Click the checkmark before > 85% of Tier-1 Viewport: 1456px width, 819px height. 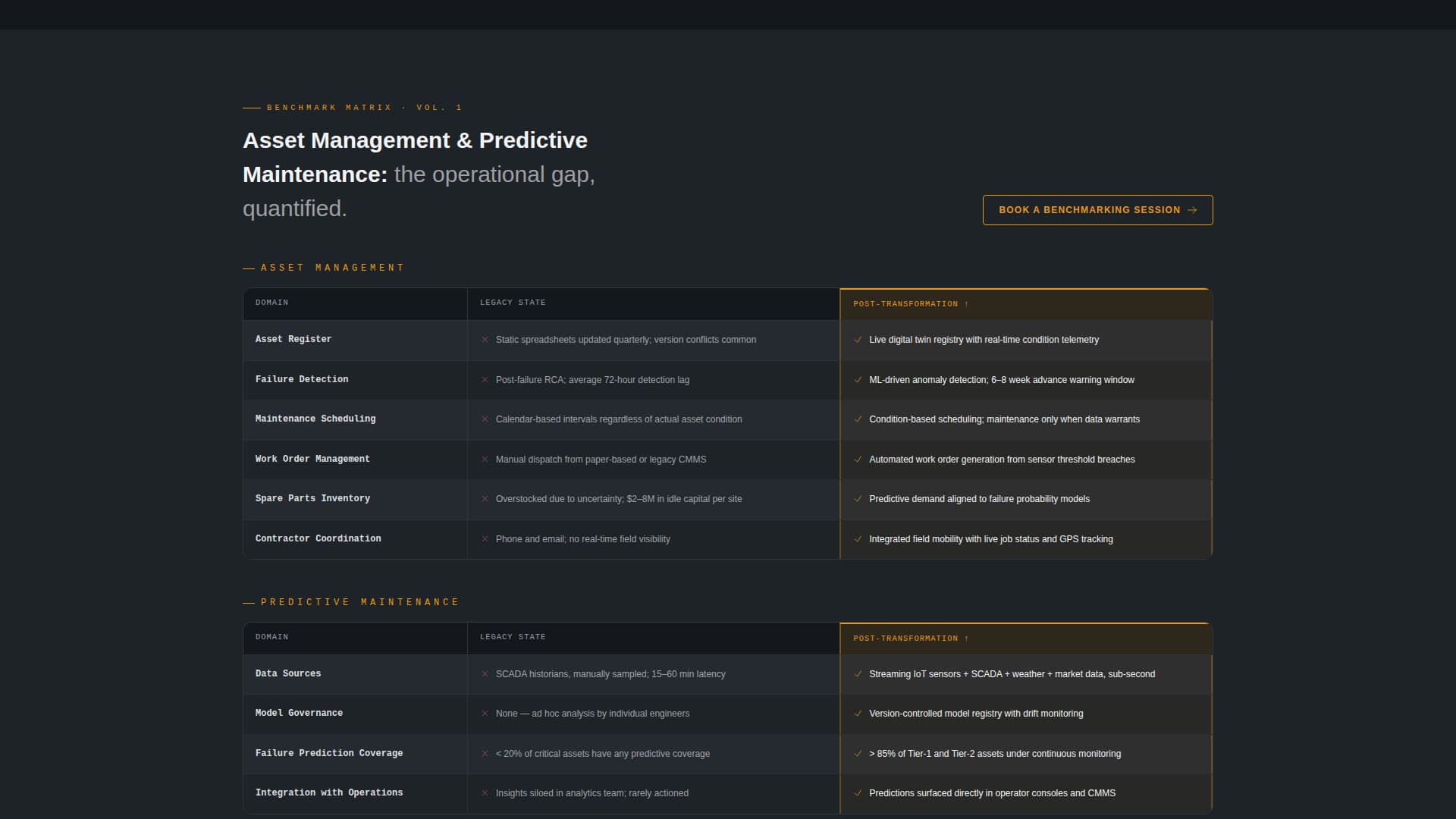858,754
